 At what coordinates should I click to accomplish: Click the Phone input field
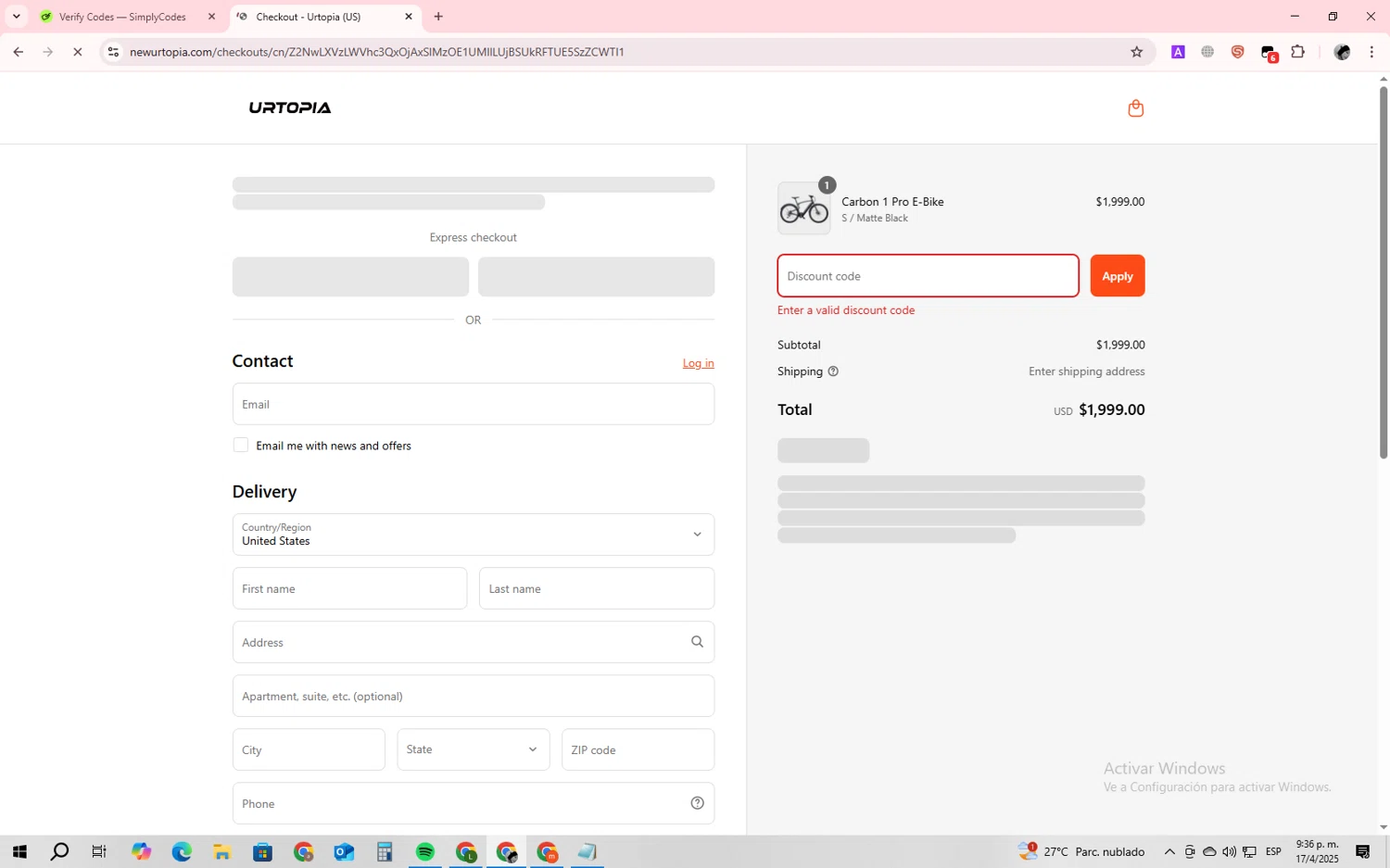pyautogui.click(x=474, y=803)
